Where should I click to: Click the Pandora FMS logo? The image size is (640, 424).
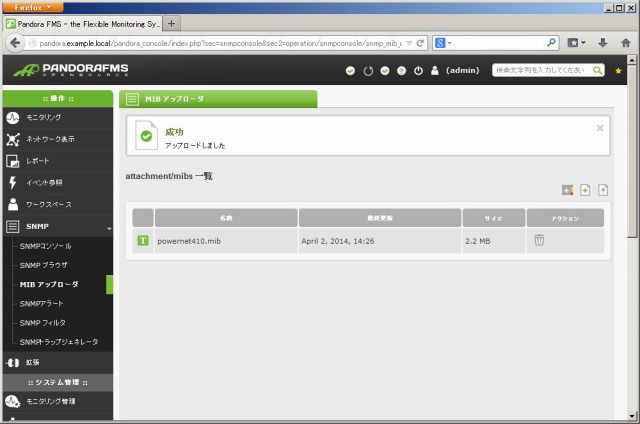[71, 70]
